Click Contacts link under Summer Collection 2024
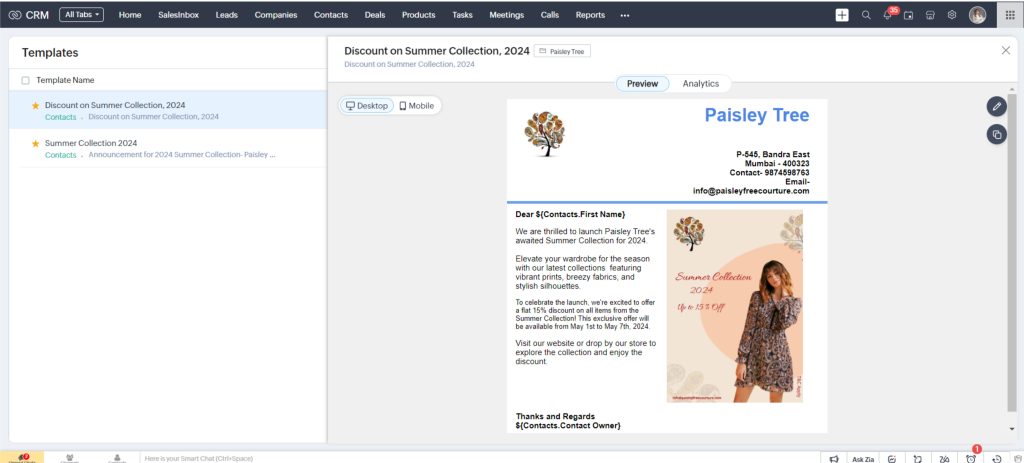Image resolution: width=1024 pixels, height=463 pixels. (x=61, y=155)
